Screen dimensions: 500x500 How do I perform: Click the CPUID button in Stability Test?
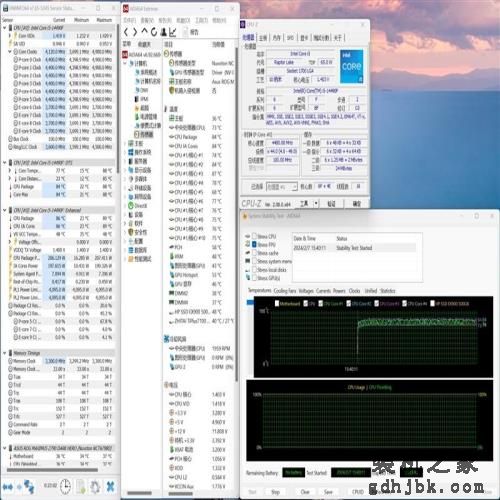pyautogui.click(x=358, y=492)
